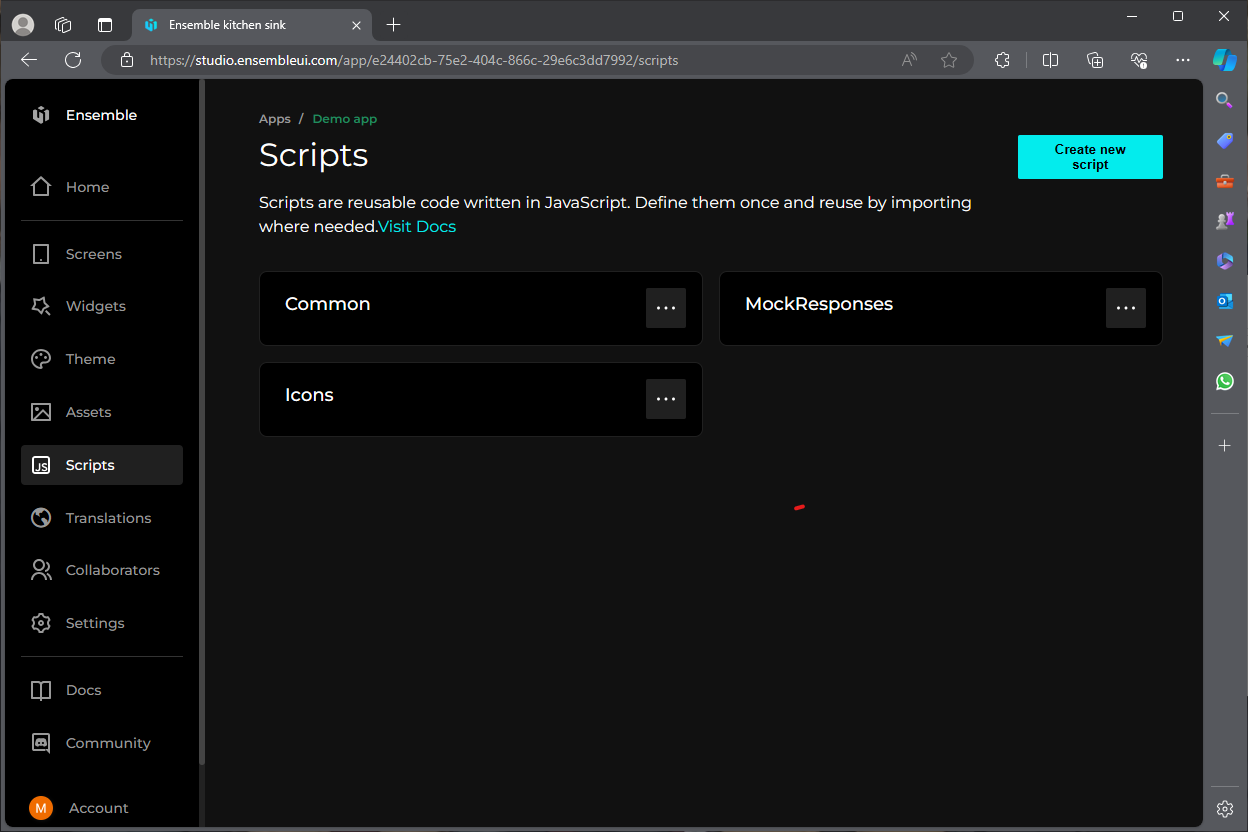Click the Ensemble logo icon

41,115
